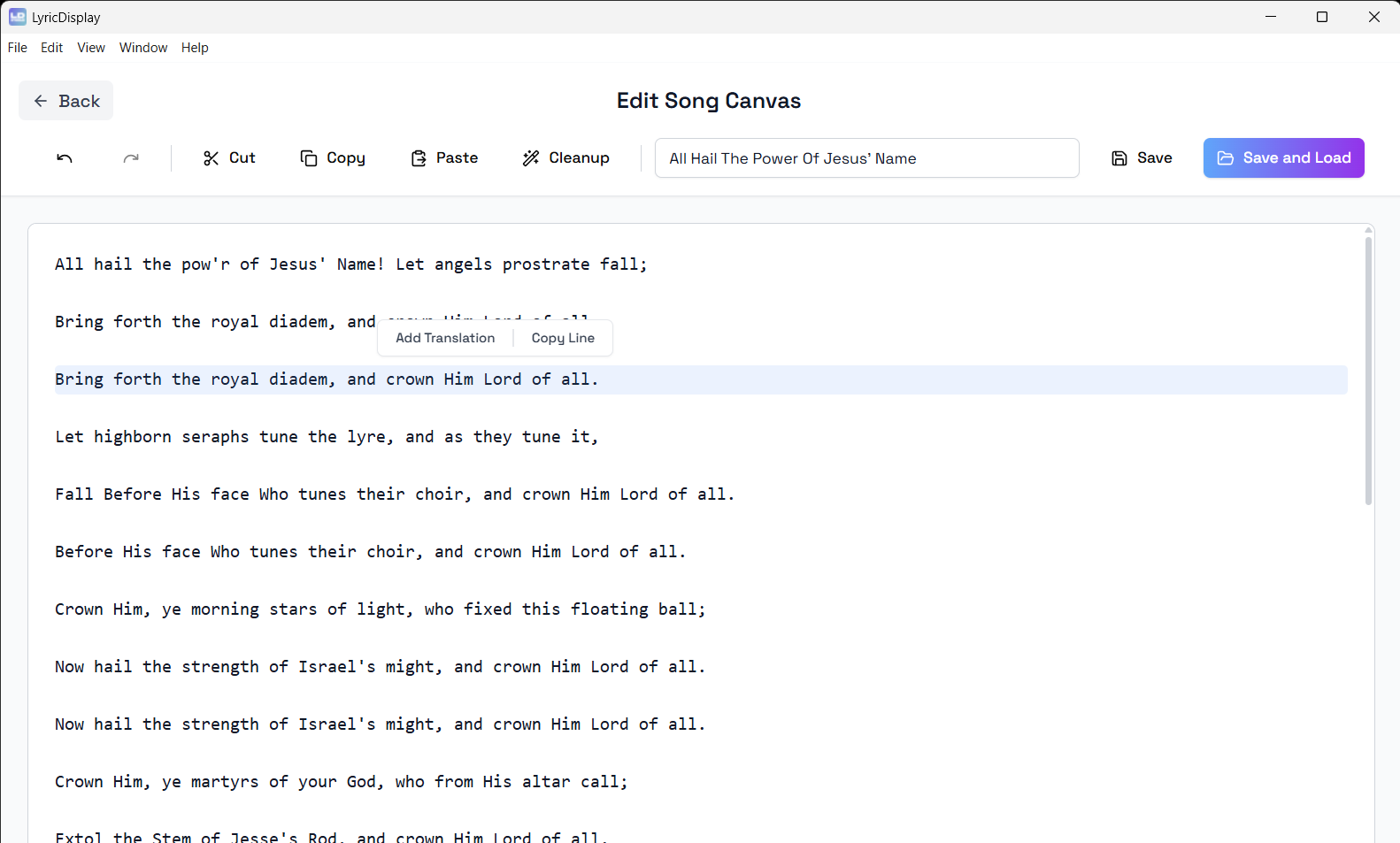This screenshot has width=1400, height=843.
Task: Open the Edit menu
Action: (x=51, y=48)
